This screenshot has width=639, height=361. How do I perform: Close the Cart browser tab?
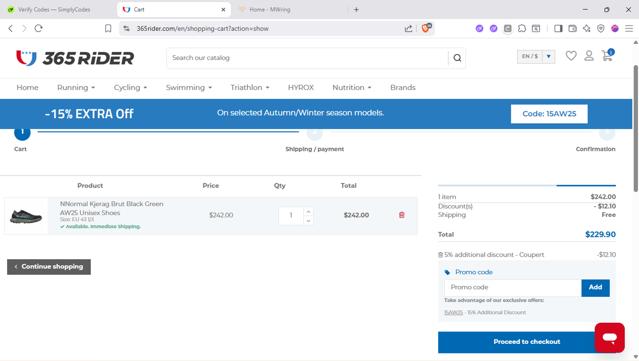click(223, 9)
